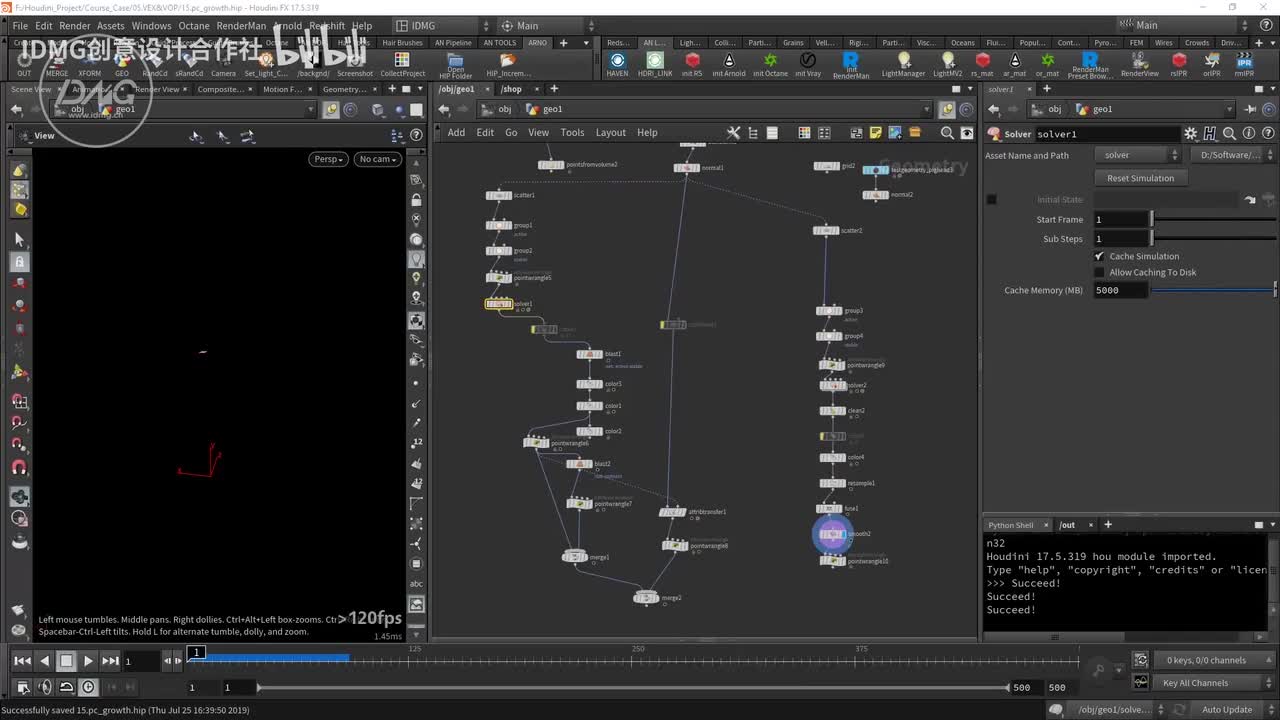The height and width of the screenshot is (720, 1280).
Task: Click the init Arnold shelf icon
Action: pyautogui.click(x=728, y=62)
